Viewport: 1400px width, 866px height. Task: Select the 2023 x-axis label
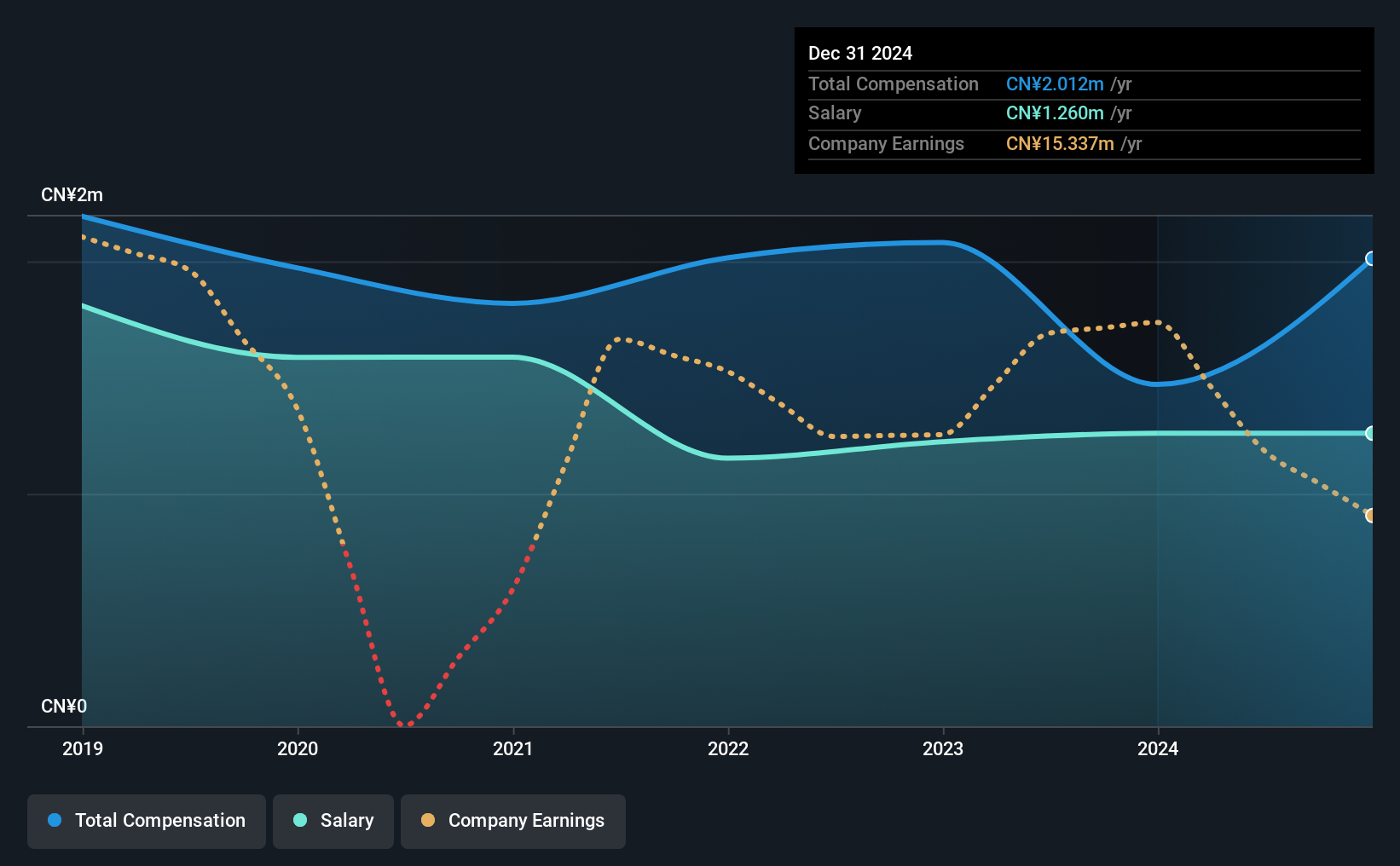(943, 748)
